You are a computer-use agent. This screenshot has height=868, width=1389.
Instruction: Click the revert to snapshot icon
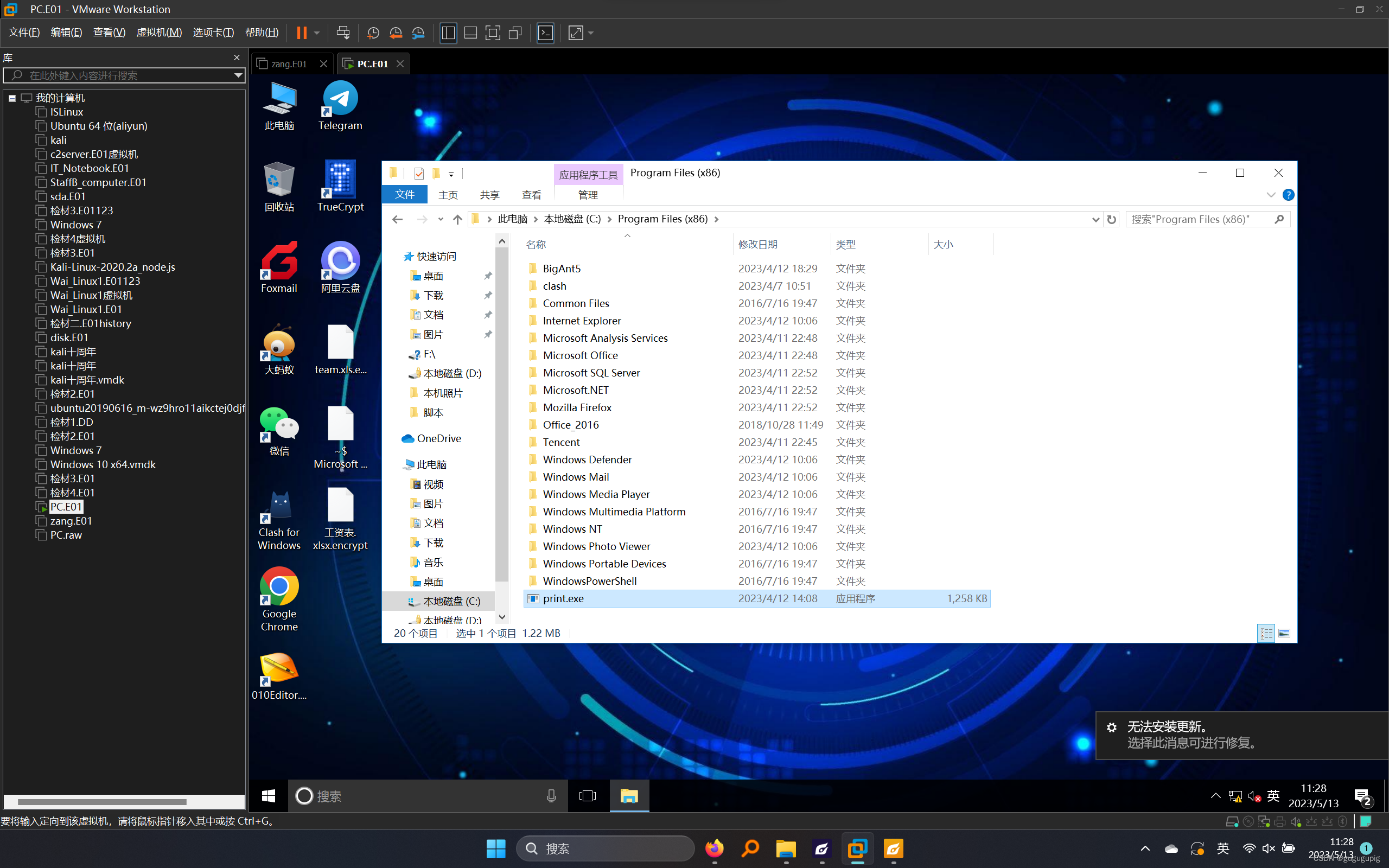(396, 33)
